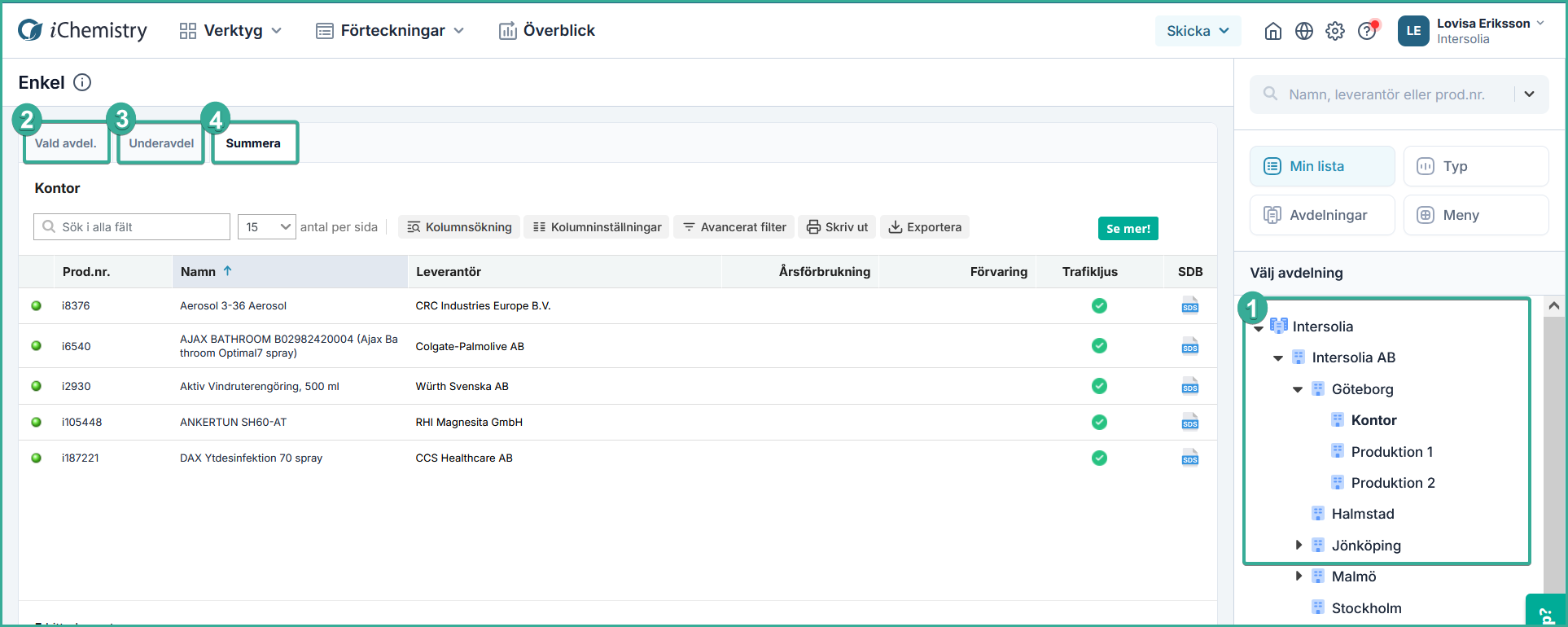The width and height of the screenshot is (1568, 627).
Task: Open the settings gear icon
Action: pyautogui.click(x=1335, y=31)
